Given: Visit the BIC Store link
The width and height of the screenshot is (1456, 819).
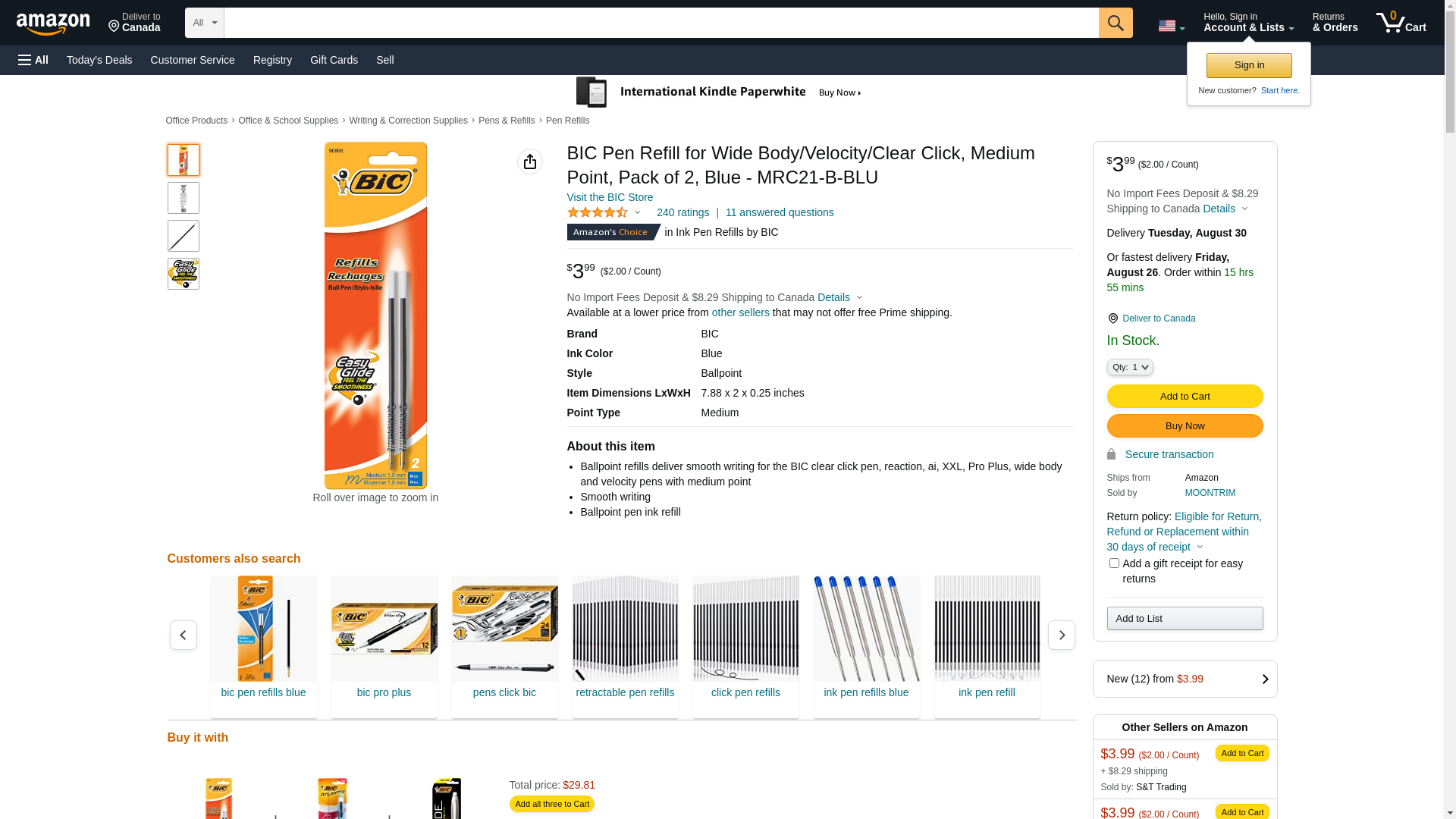Looking at the screenshot, I should click(610, 197).
